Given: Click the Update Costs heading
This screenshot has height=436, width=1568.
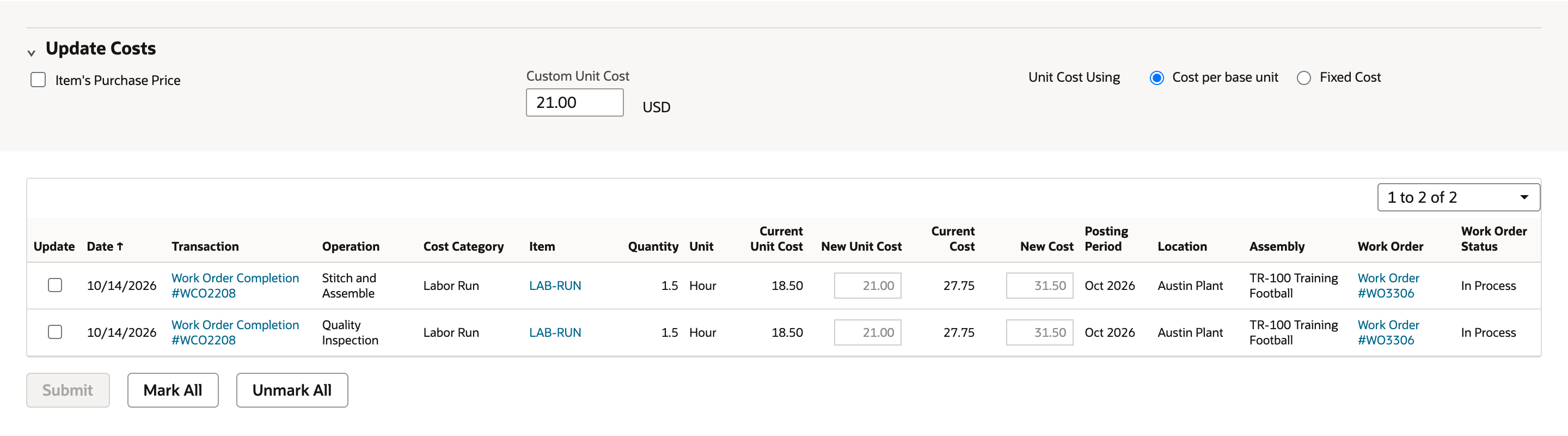Looking at the screenshot, I should tap(100, 48).
